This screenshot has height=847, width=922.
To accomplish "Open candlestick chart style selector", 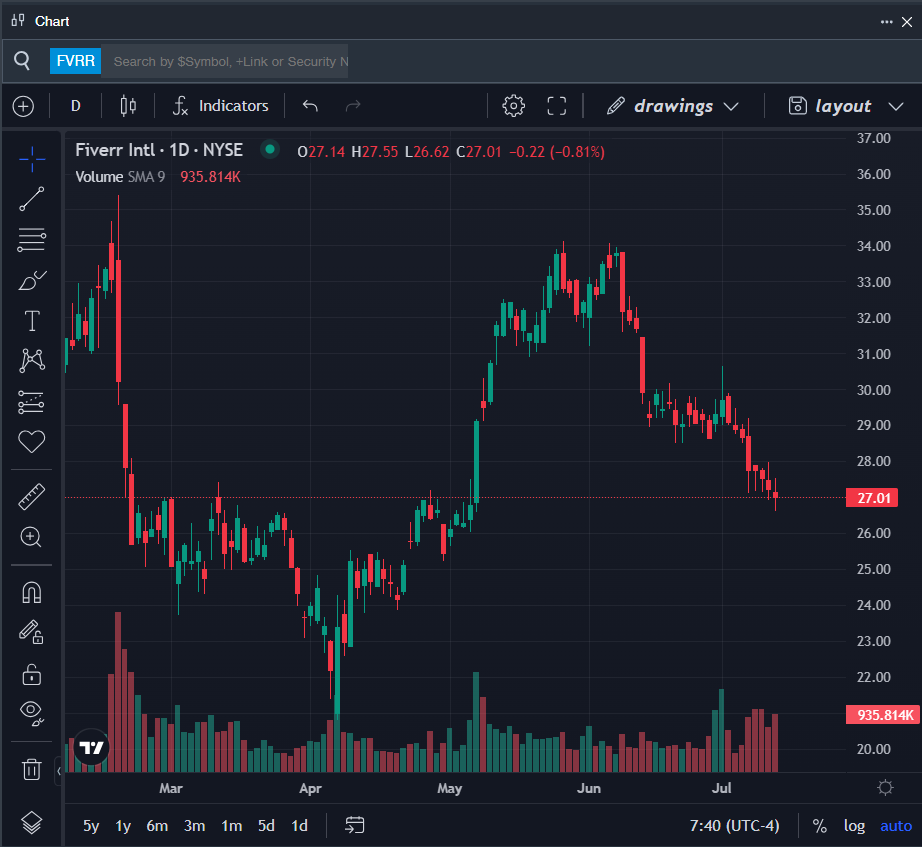I will tap(128, 106).
